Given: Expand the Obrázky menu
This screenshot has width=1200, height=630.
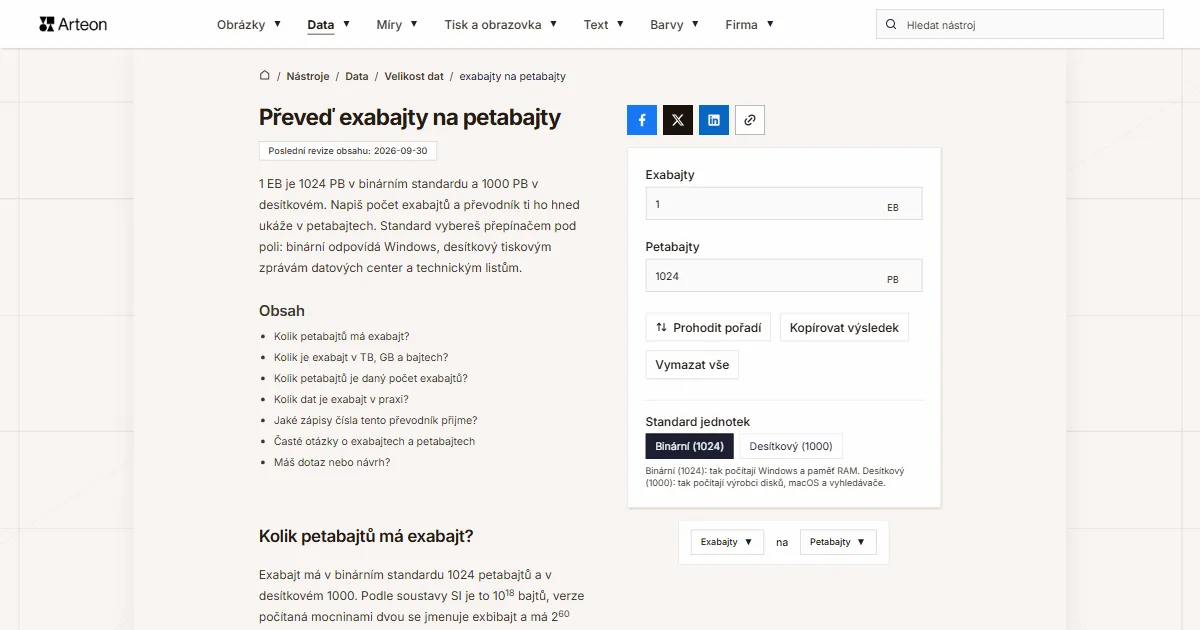Looking at the screenshot, I should [x=249, y=24].
